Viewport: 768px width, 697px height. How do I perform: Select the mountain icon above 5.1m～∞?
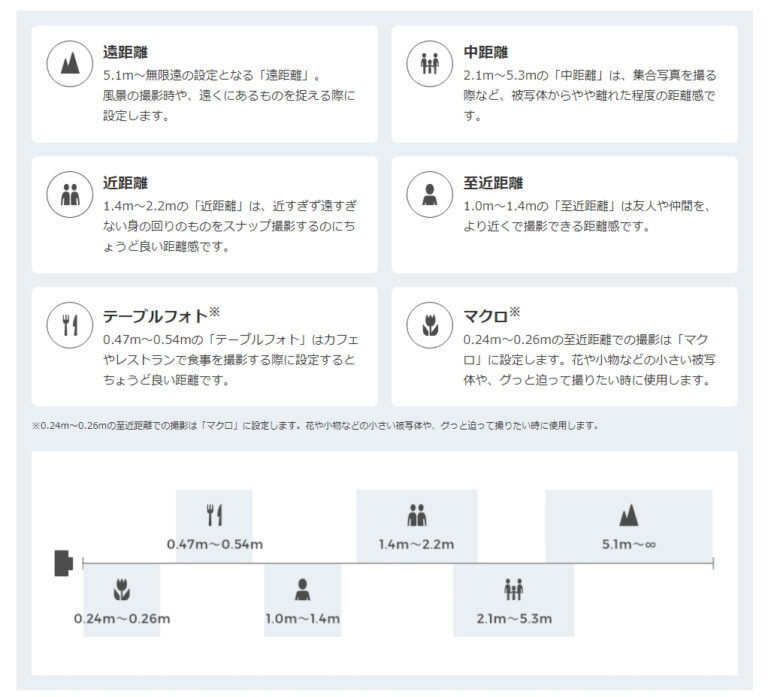pos(628,515)
